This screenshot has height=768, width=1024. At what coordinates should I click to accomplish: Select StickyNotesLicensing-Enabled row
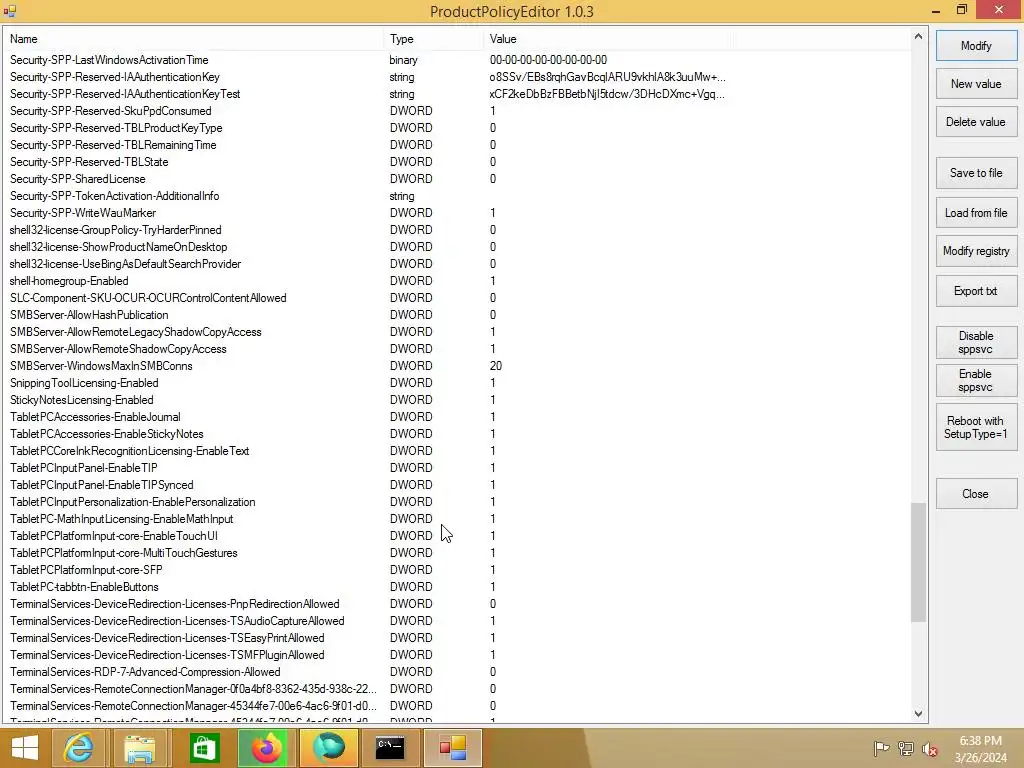pyautogui.click(x=457, y=400)
